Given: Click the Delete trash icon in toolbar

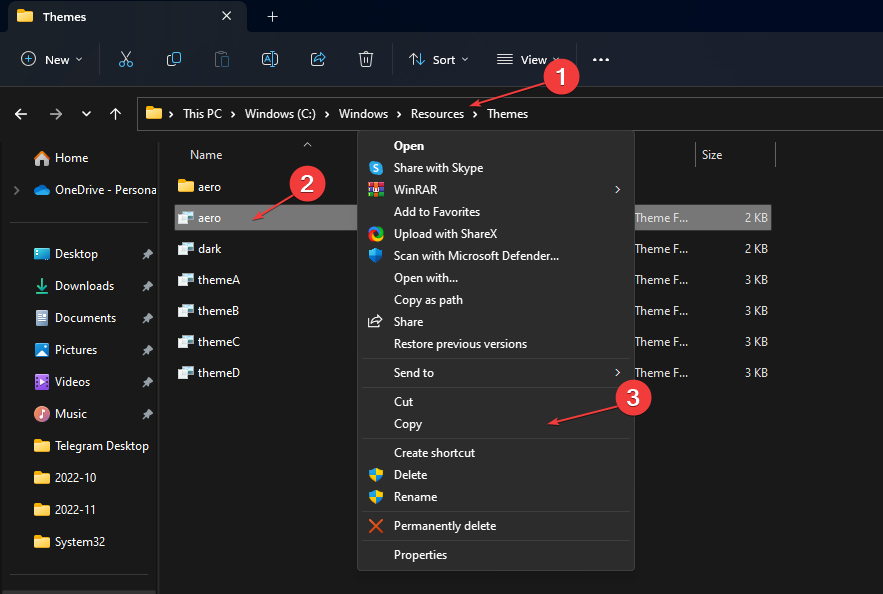Looking at the screenshot, I should pos(366,59).
